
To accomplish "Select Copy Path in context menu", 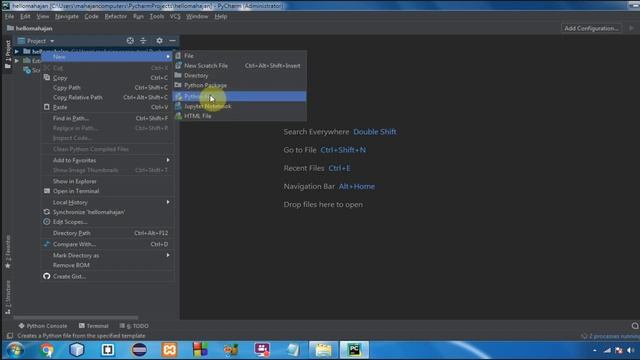I will pos(108,87).
